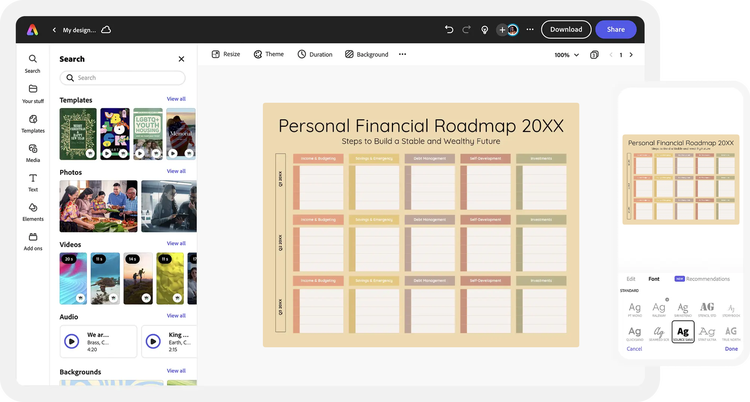Viewport: 750px width, 402px height.
Task: Open the Background color option in toolbar
Action: pos(367,54)
